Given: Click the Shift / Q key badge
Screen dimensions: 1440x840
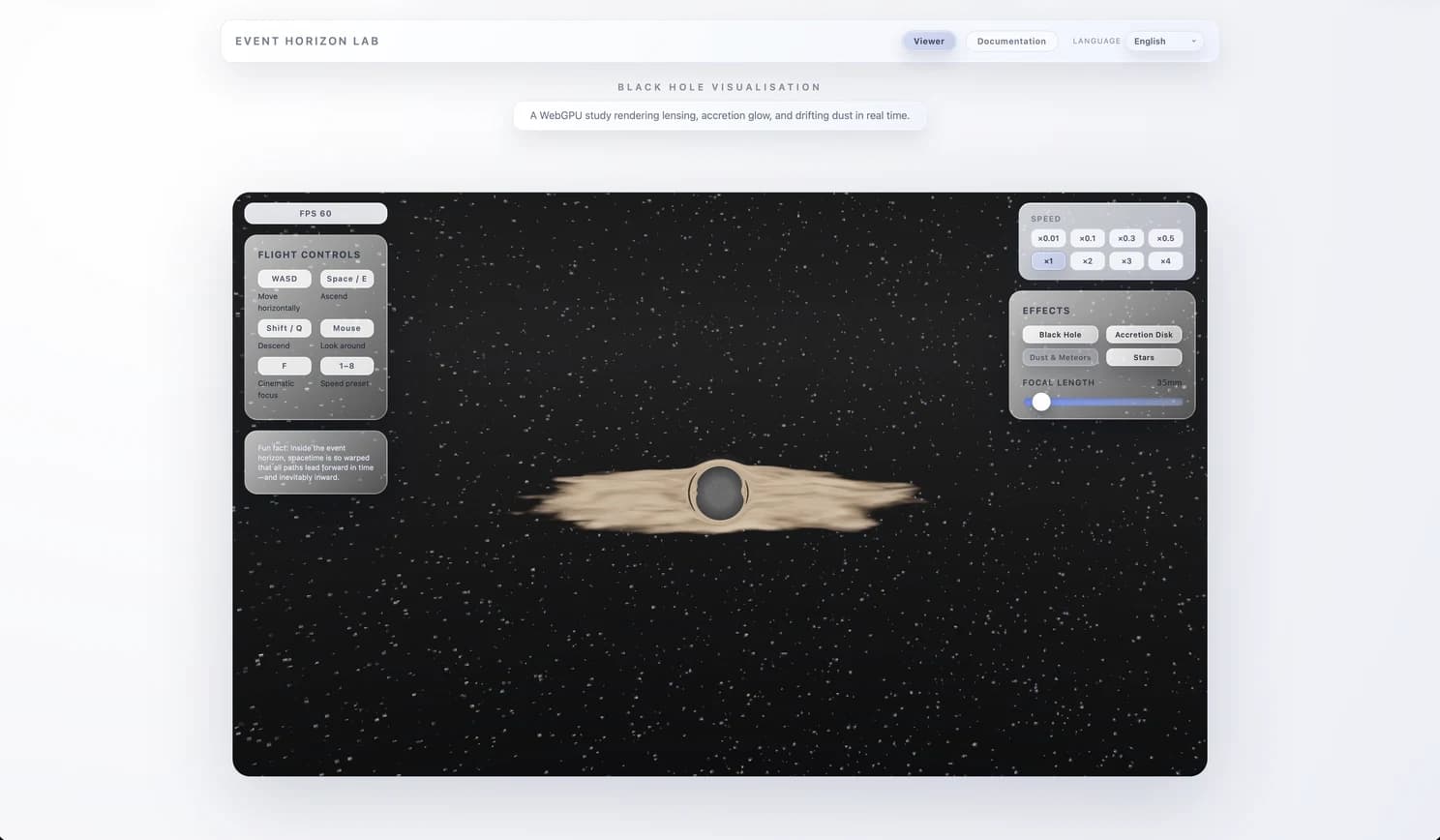Looking at the screenshot, I should coord(285,328).
